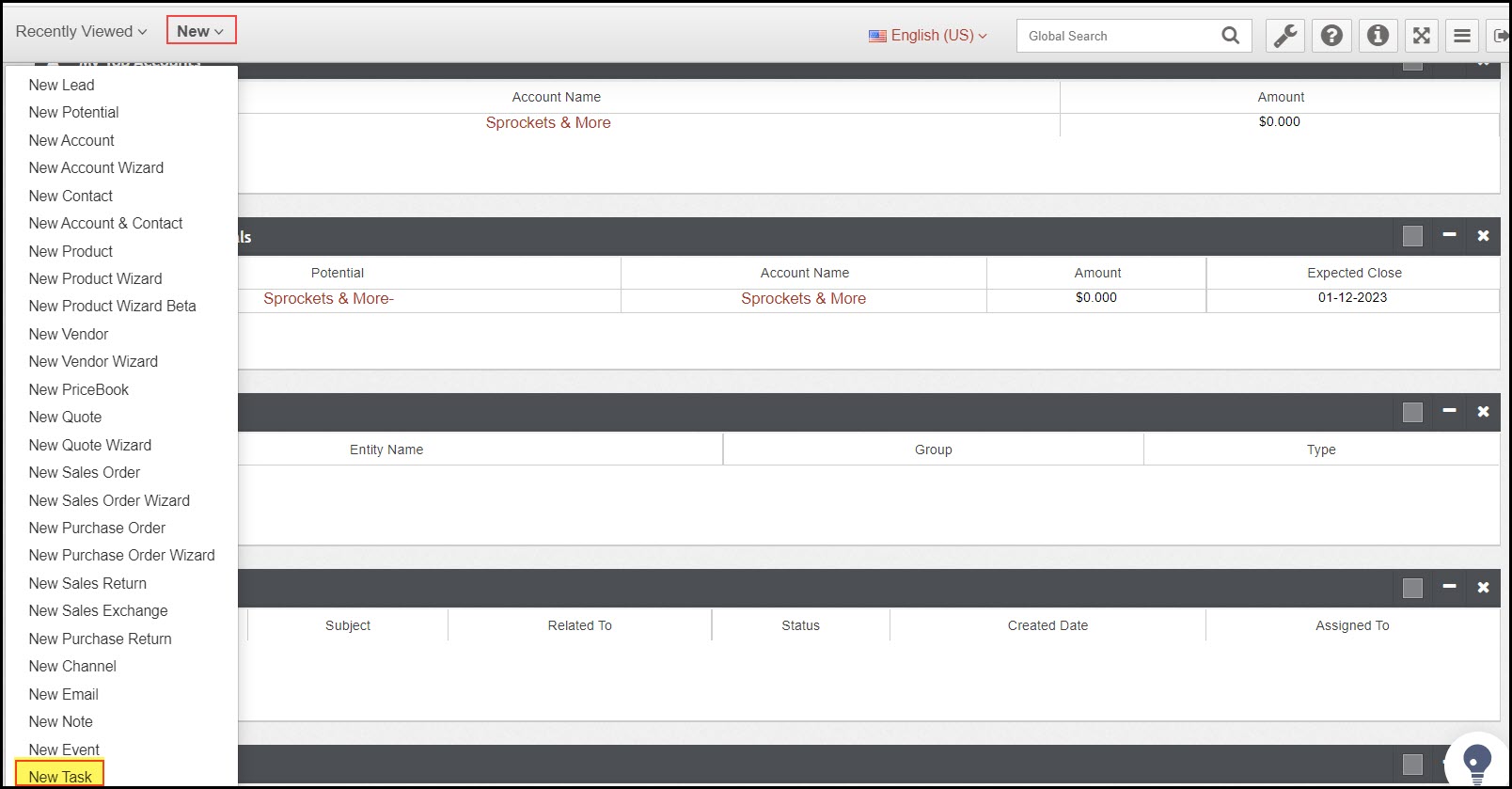
Task: Select New Vendor
Action: [69, 334]
